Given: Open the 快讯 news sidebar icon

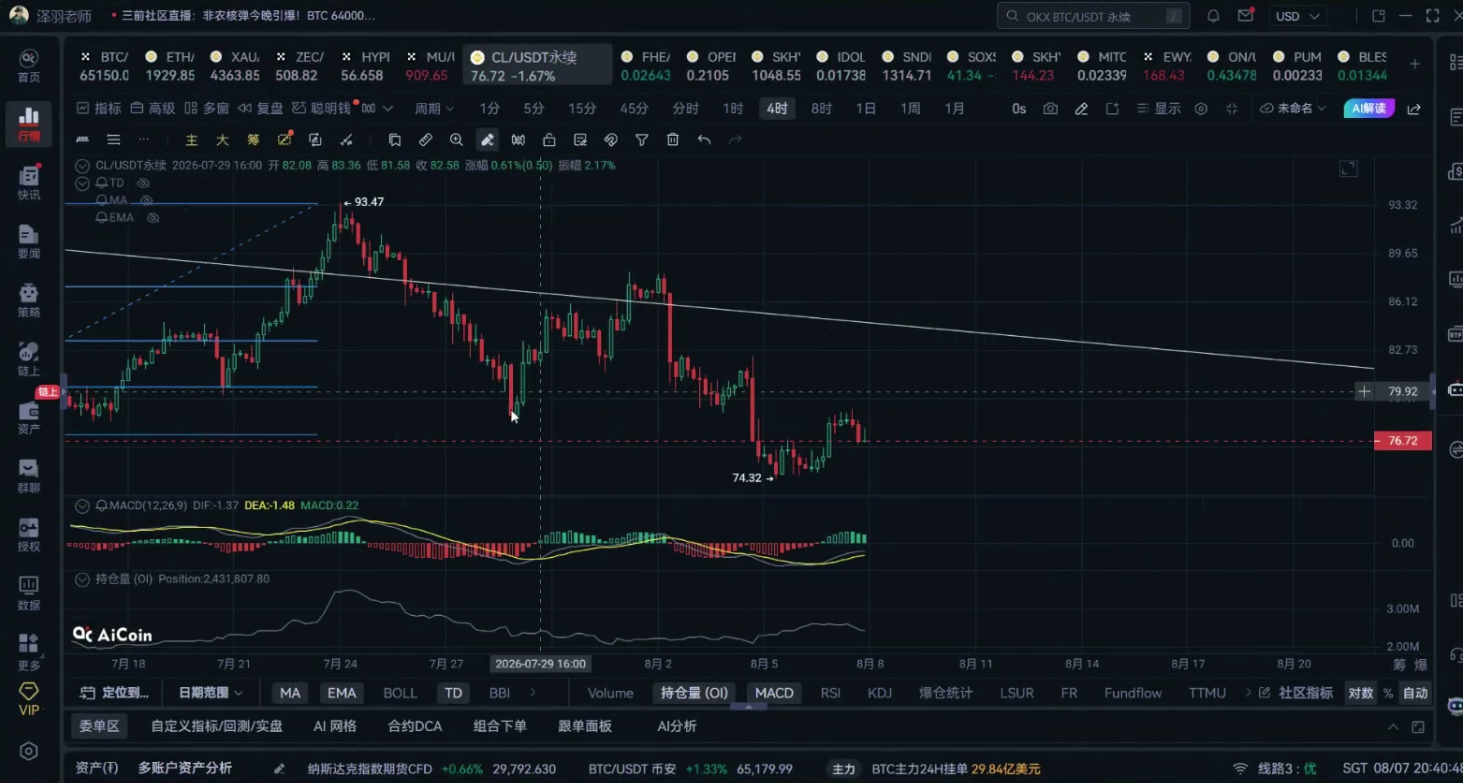Looking at the screenshot, I should [x=29, y=183].
